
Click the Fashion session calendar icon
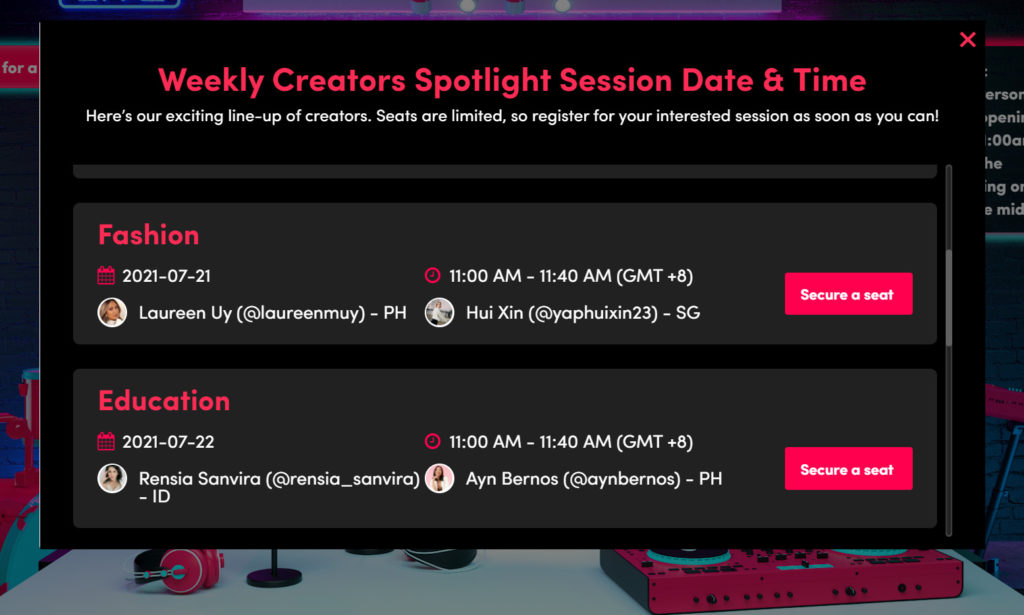(x=106, y=276)
